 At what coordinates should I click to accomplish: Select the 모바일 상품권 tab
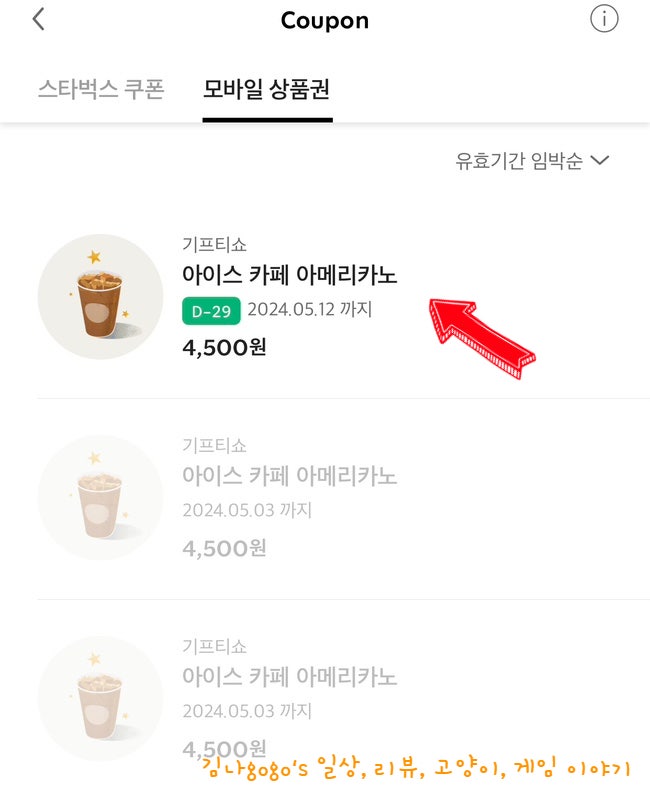point(266,89)
